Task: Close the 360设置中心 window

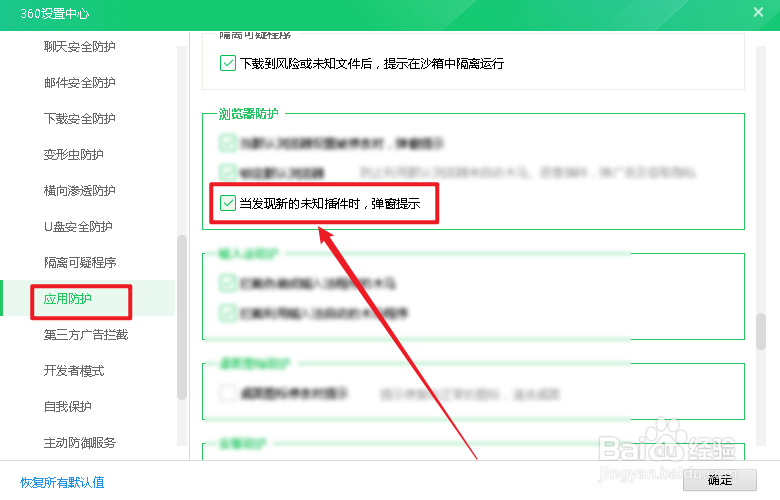Action: (758, 12)
